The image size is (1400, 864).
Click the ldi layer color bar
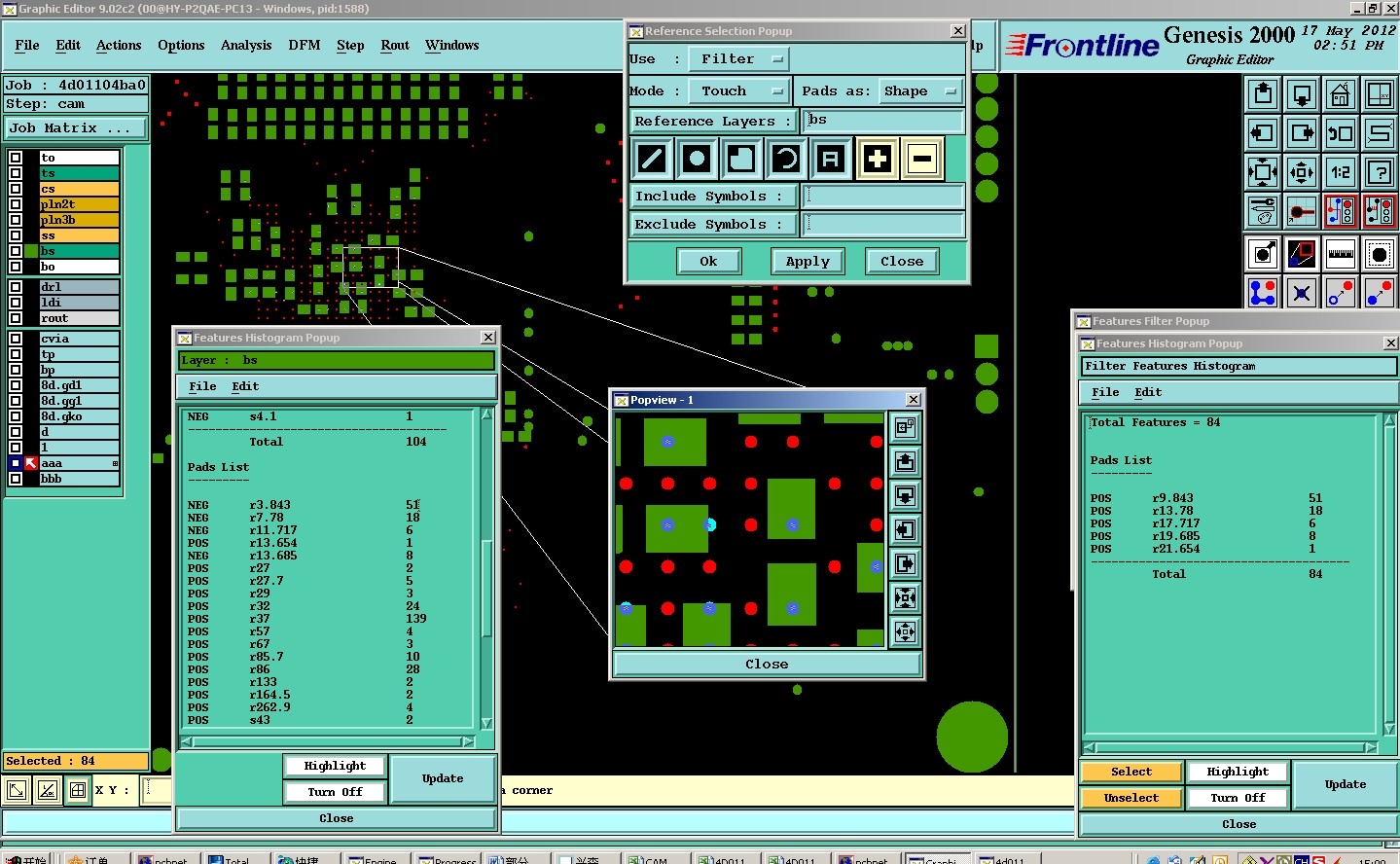(79, 303)
